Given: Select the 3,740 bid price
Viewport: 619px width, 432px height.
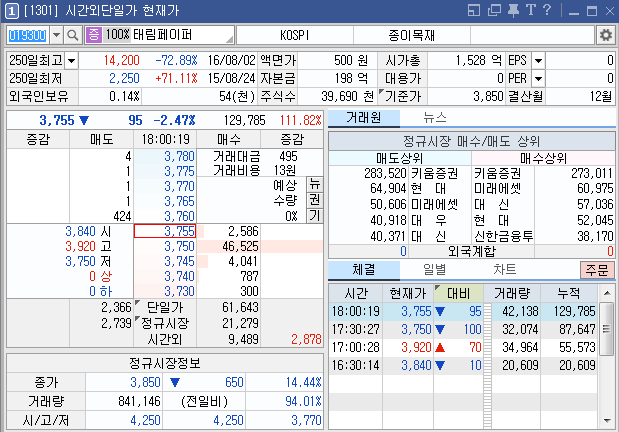Looking at the screenshot, I should click(x=165, y=276).
